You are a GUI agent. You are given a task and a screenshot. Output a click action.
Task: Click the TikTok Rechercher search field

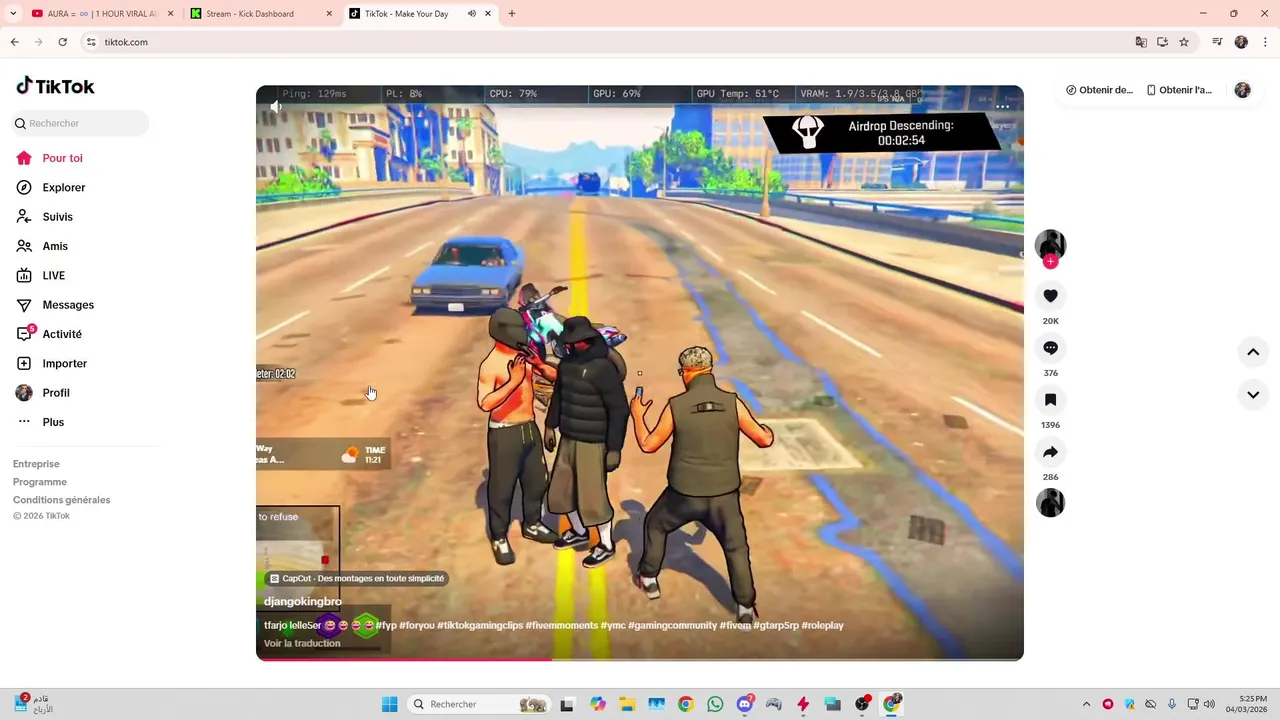tap(80, 123)
